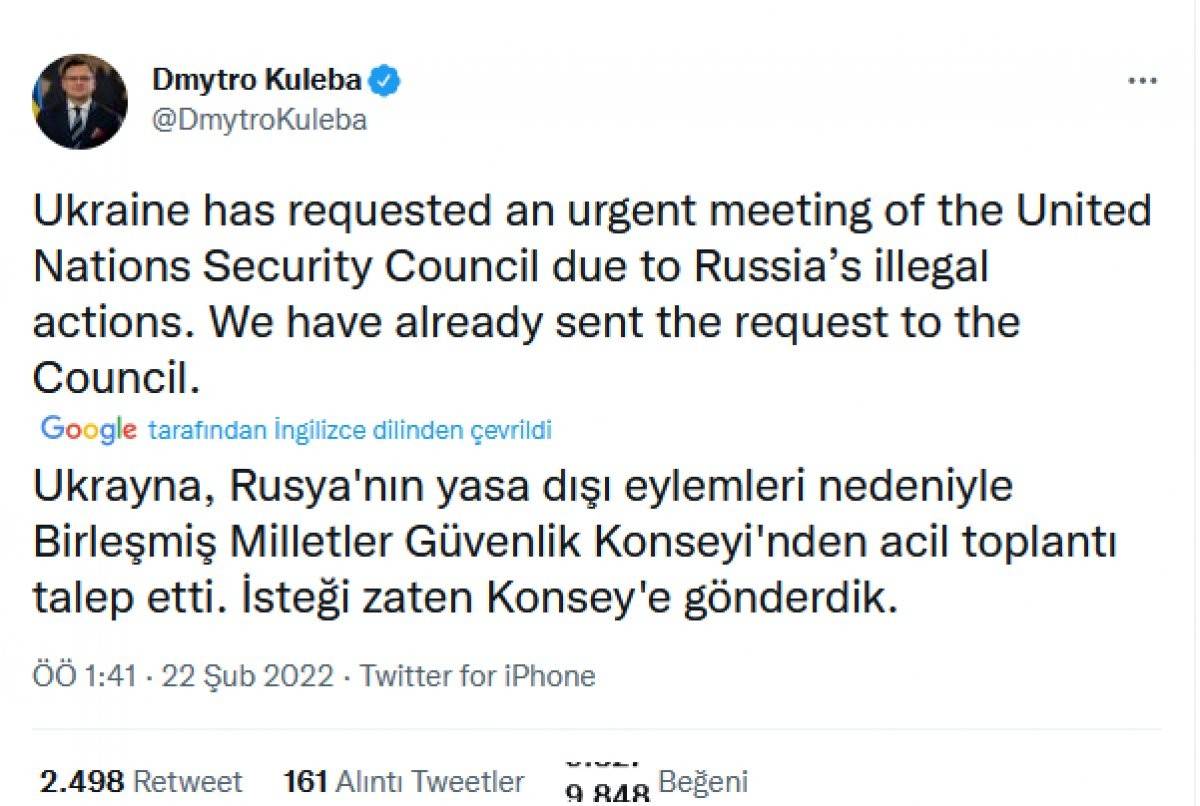Click the blue verified badge
The width and height of the screenshot is (1200, 806).
tap(386, 80)
